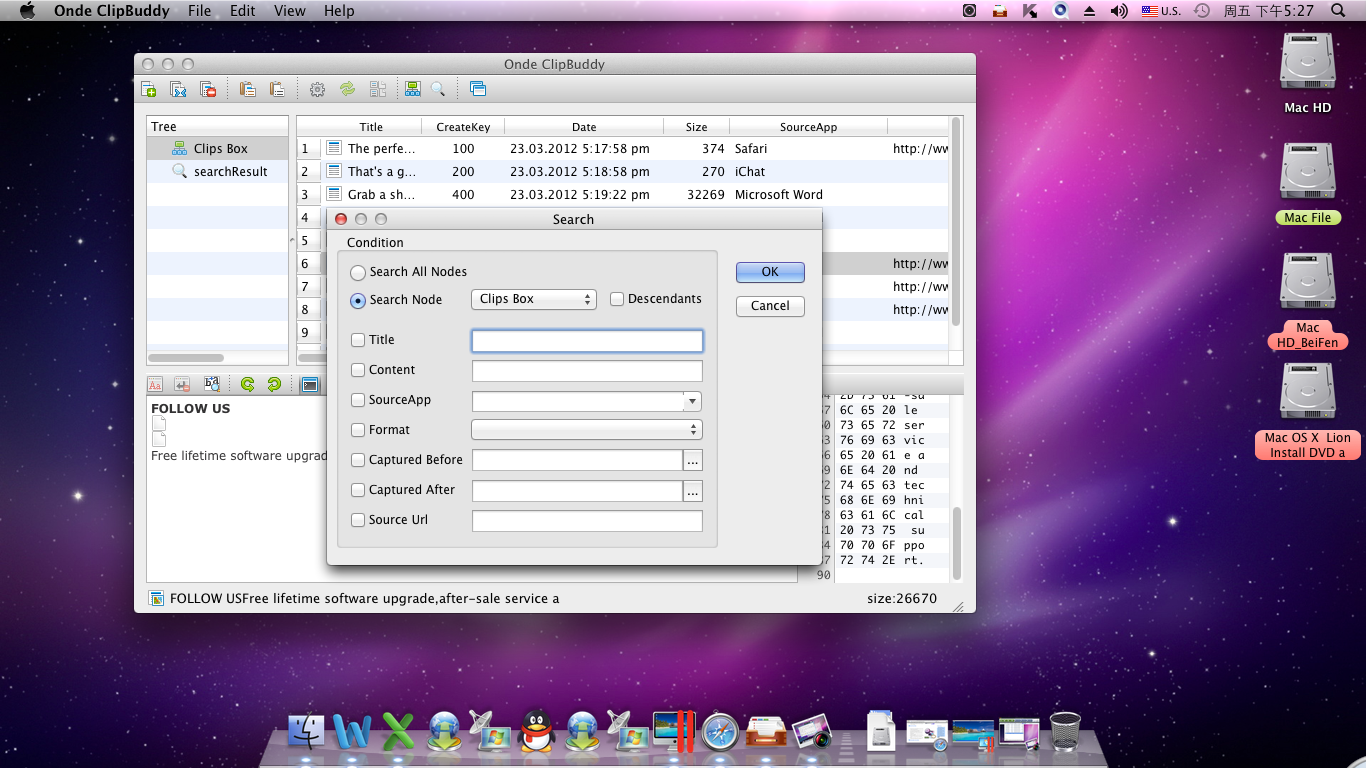Click the Date column header
Image resolution: width=1366 pixels, height=768 pixels.
point(584,127)
